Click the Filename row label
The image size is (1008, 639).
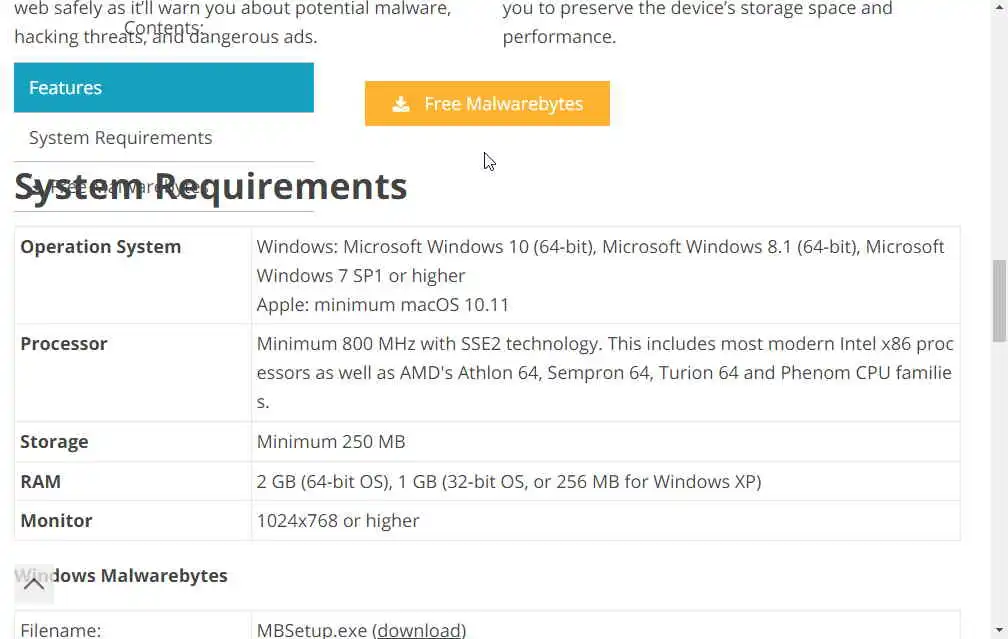pyautogui.click(x=61, y=630)
